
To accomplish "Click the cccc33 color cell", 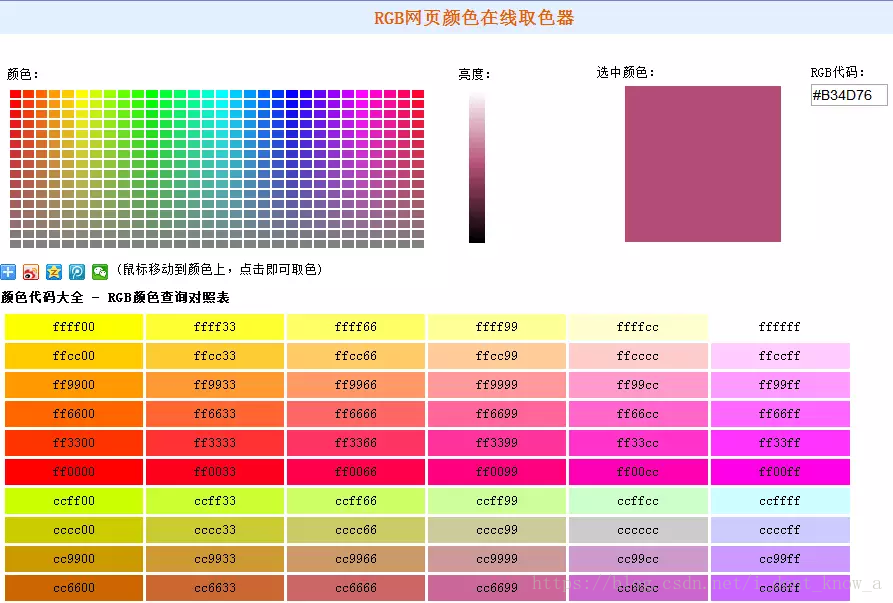I will [215, 530].
